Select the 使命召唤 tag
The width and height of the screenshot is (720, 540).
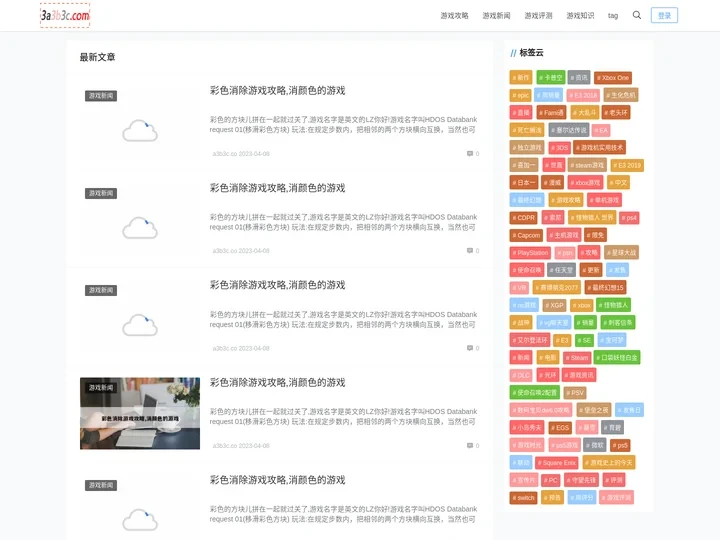click(526, 270)
